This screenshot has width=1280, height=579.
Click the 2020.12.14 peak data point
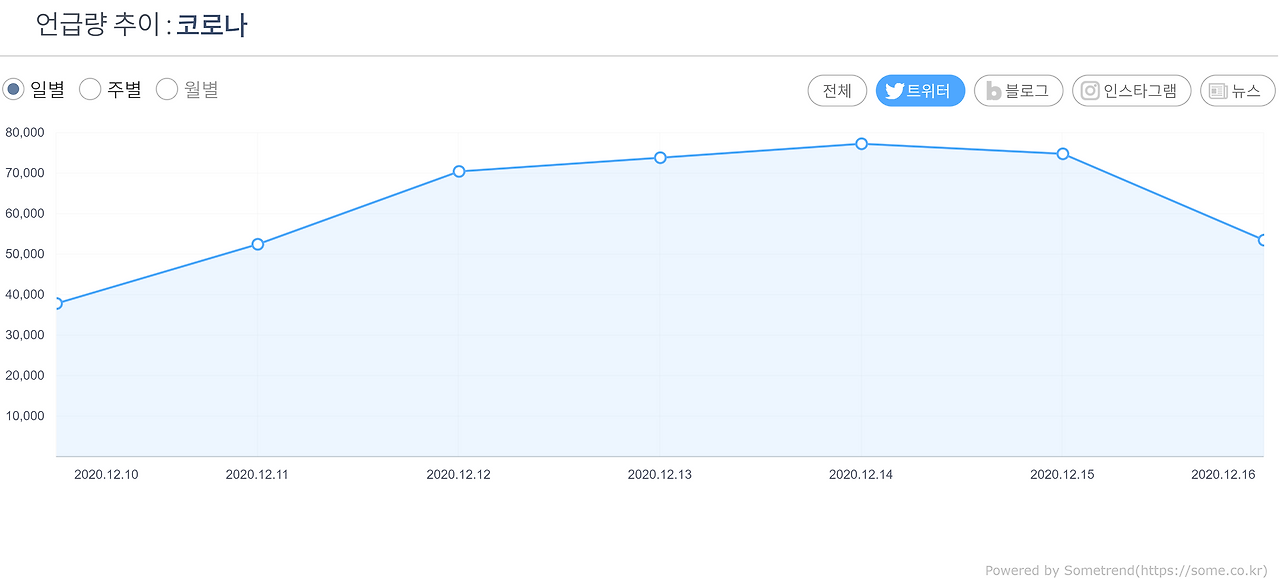[861, 144]
